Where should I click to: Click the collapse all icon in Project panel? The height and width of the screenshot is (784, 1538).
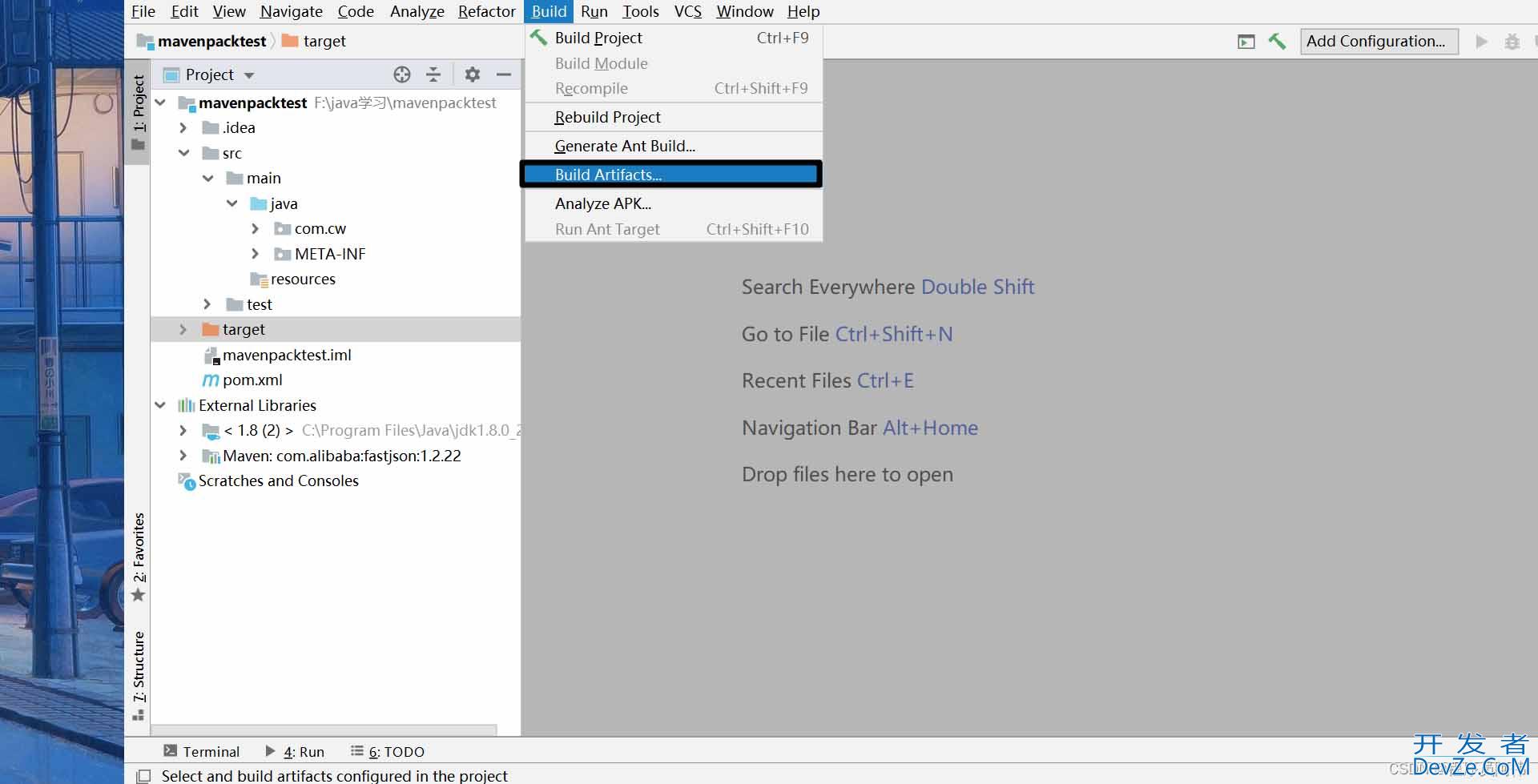pos(433,74)
